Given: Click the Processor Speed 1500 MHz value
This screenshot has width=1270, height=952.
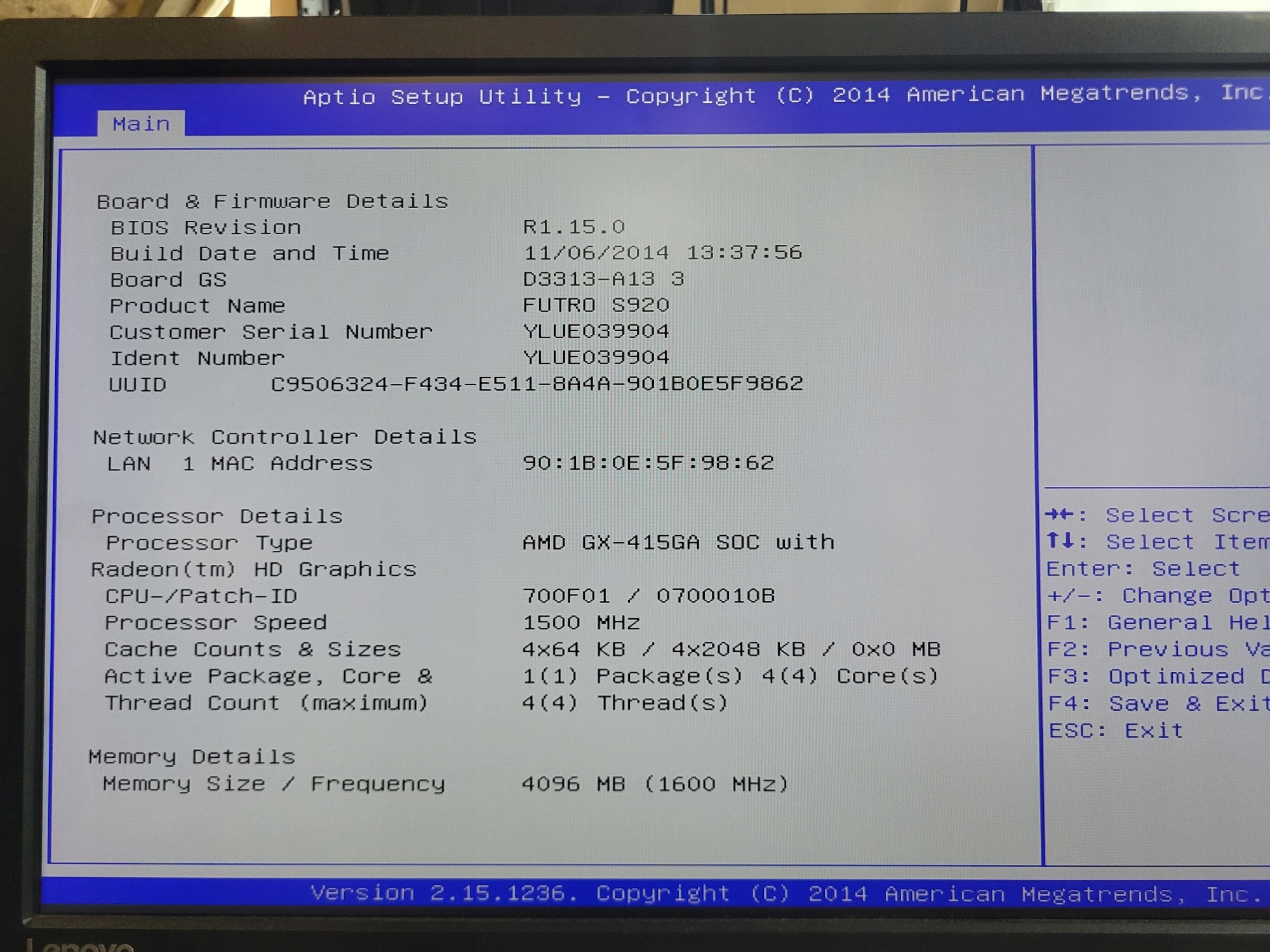Looking at the screenshot, I should click(580, 623).
